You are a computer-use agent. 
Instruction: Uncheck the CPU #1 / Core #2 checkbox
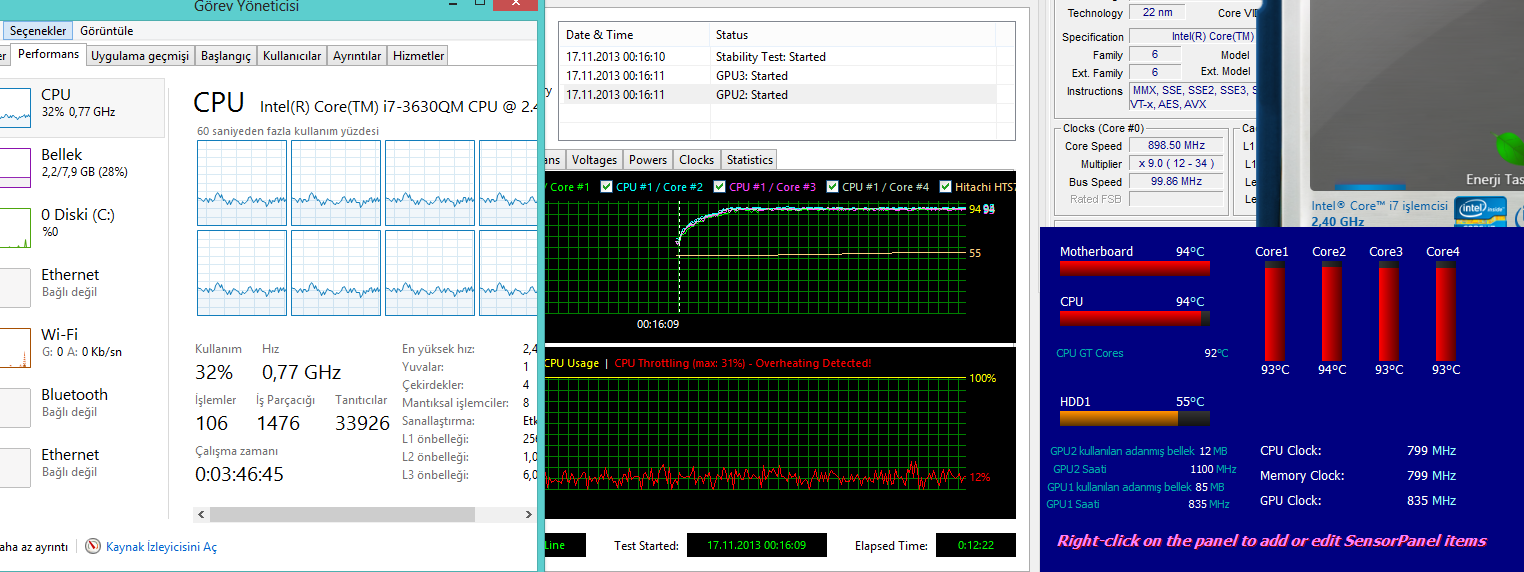click(x=607, y=187)
